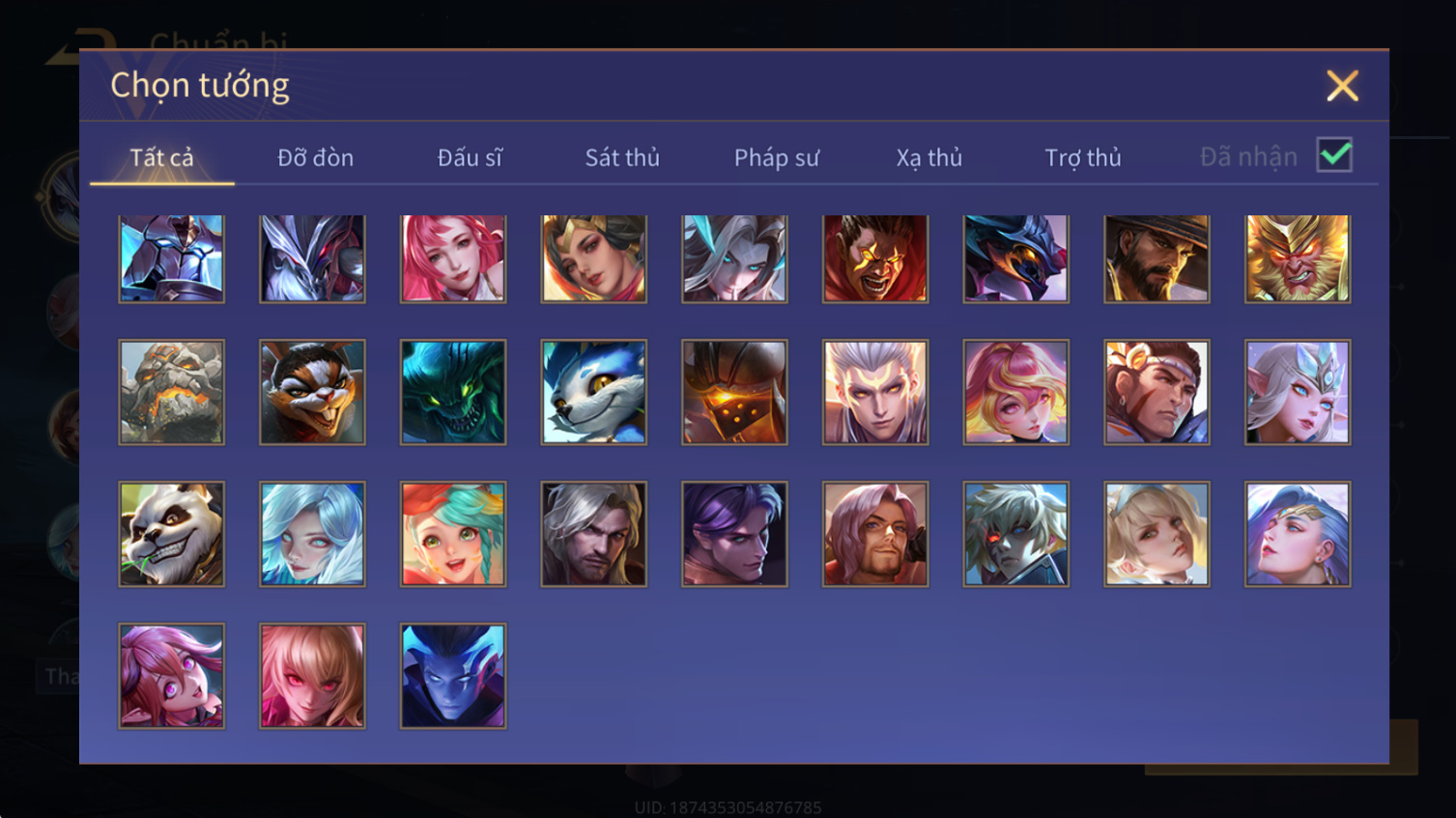Choose the green swamp monster hero
This screenshot has width=1456, height=818.
453,392
